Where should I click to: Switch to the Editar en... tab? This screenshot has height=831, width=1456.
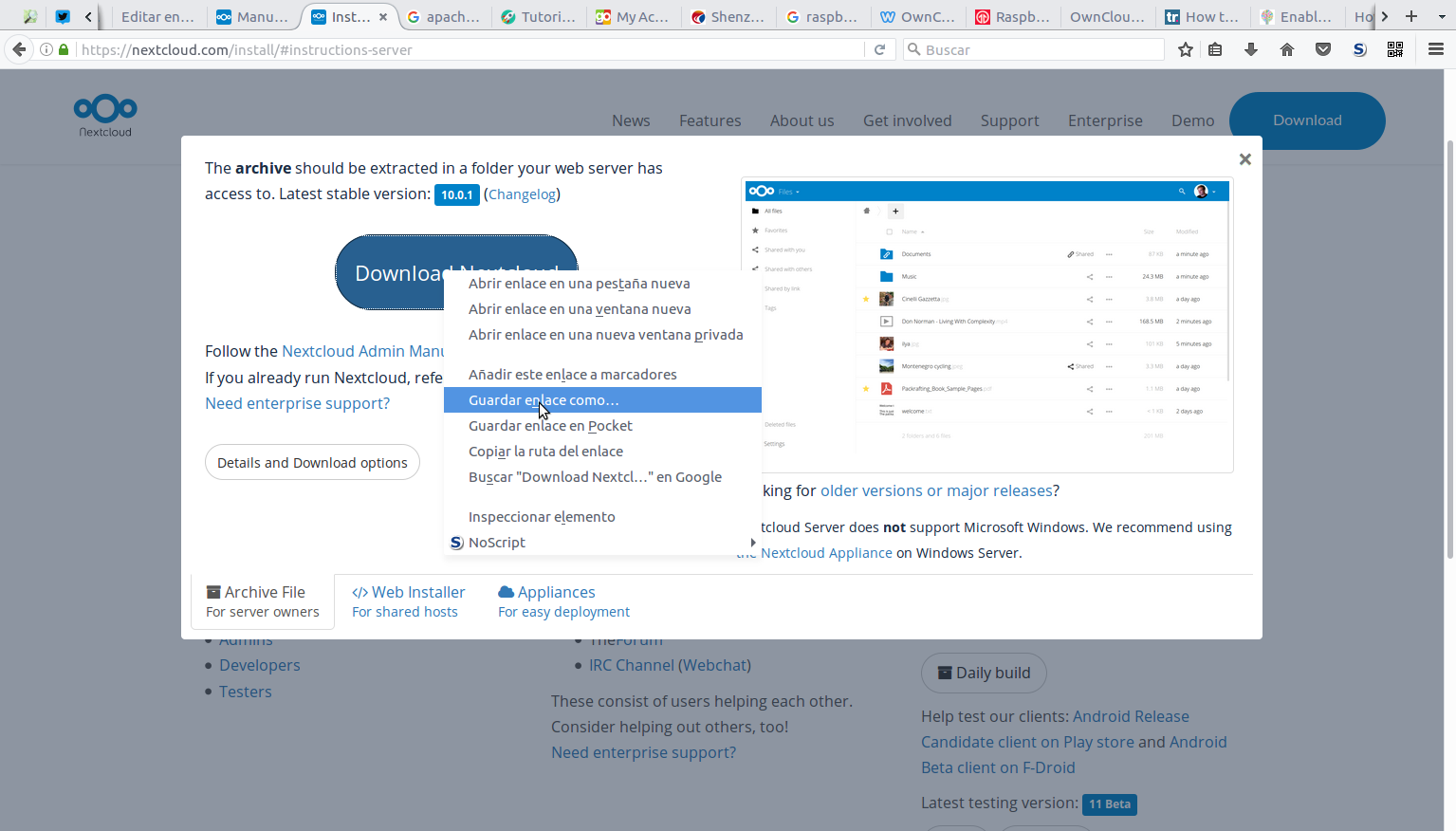(x=157, y=16)
